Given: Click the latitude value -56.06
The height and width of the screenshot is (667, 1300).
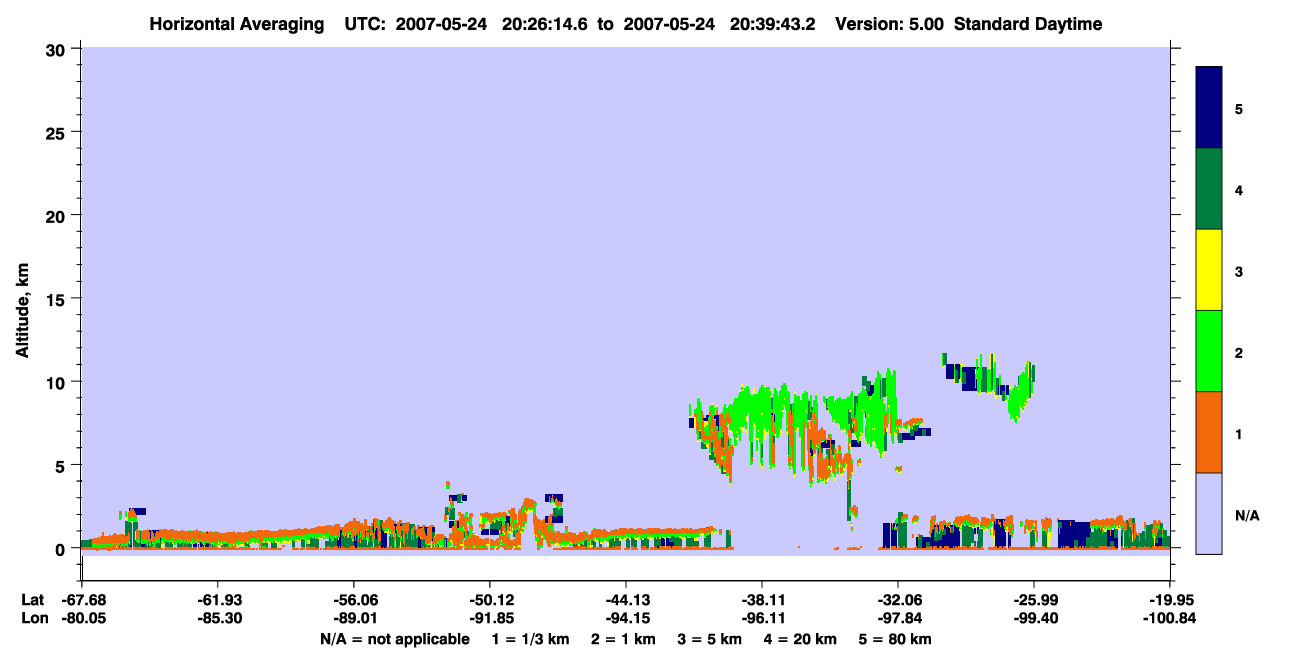Looking at the screenshot, I should [x=354, y=600].
